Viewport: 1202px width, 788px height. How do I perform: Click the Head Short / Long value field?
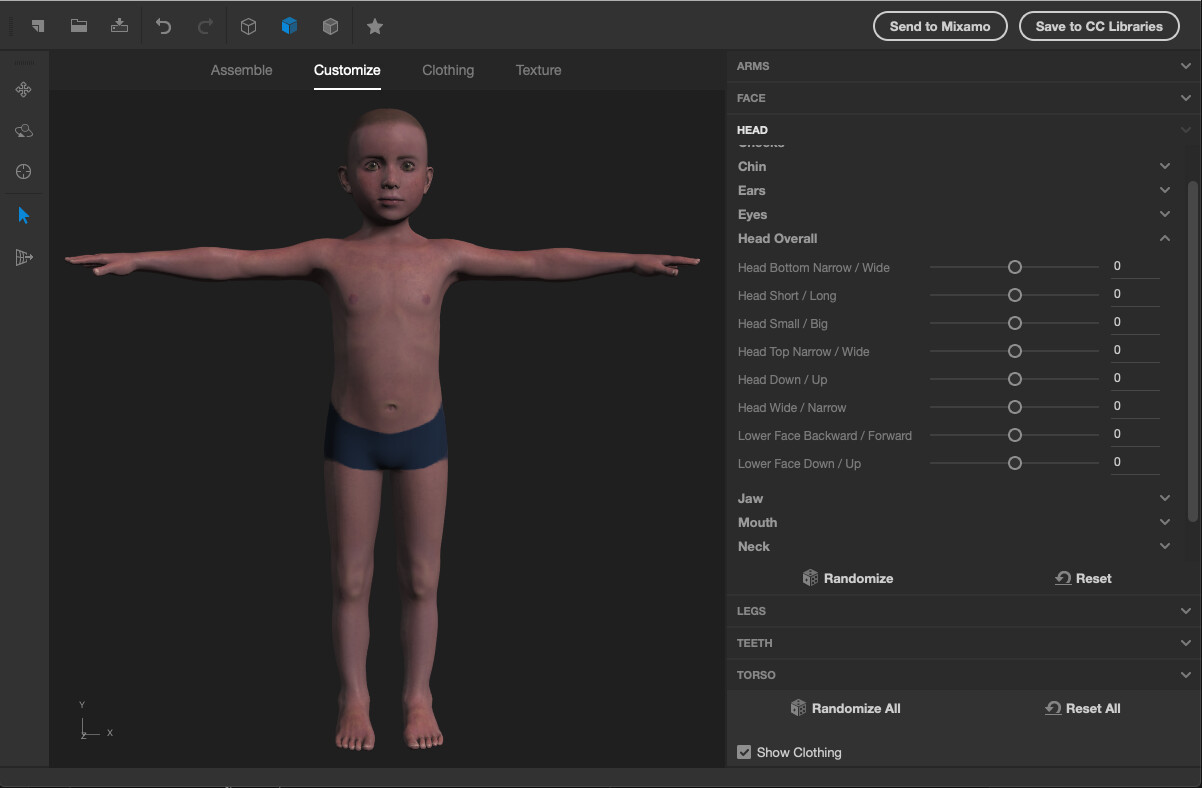[1135, 295]
